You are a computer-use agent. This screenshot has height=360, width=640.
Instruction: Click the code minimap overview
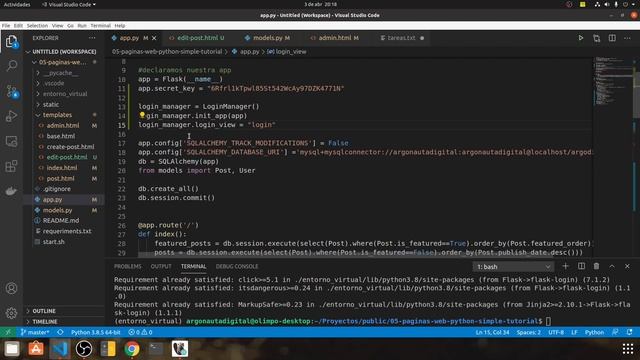(612, 82)
